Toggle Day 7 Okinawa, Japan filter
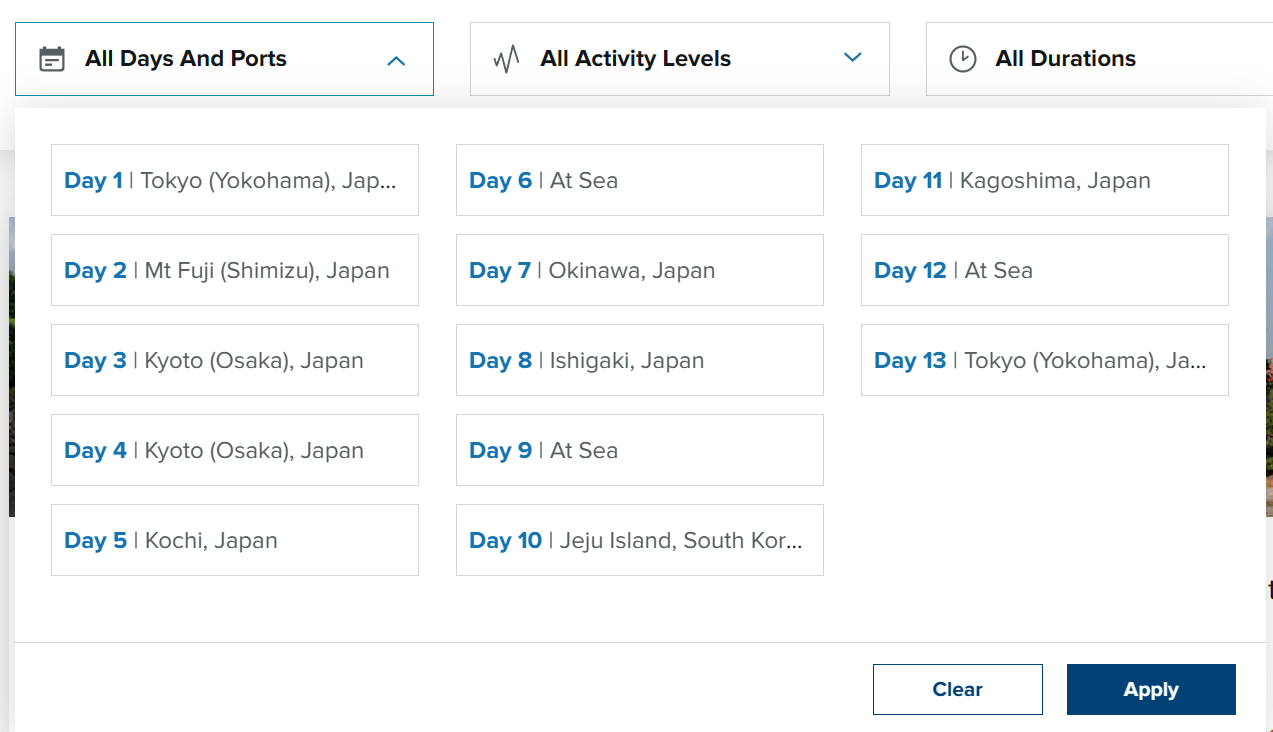The width and height of the screenshot is (1273, 732). (639, 270)
